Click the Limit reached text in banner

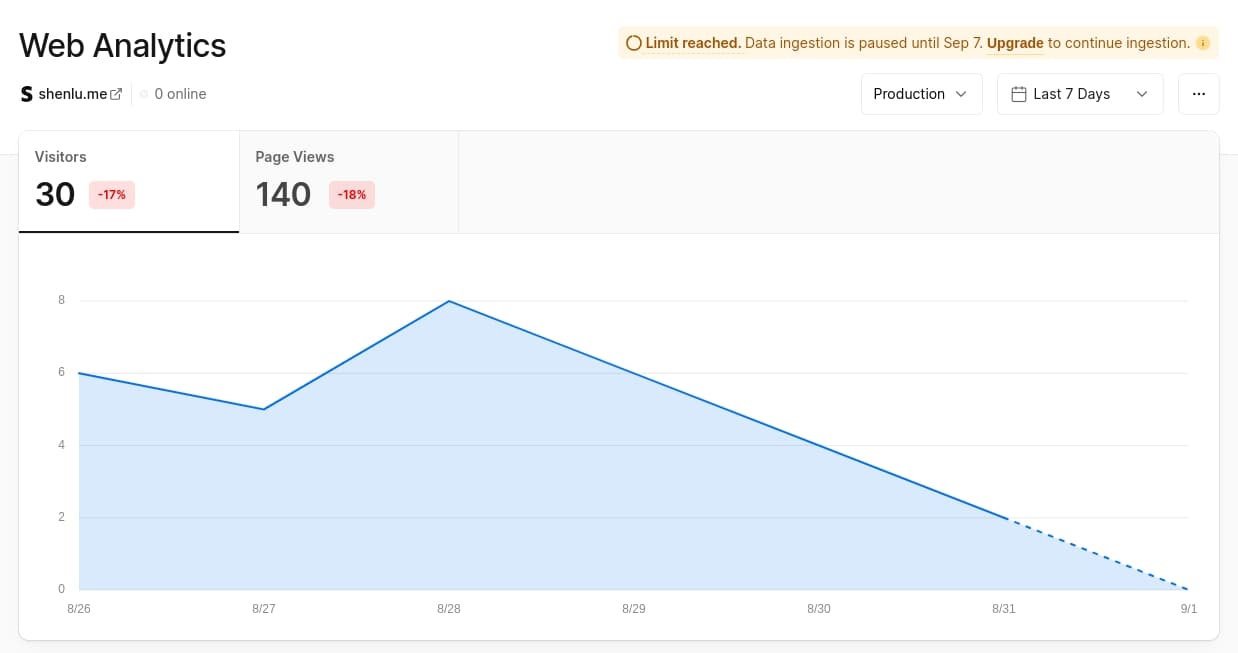click(x=693, y=43)
